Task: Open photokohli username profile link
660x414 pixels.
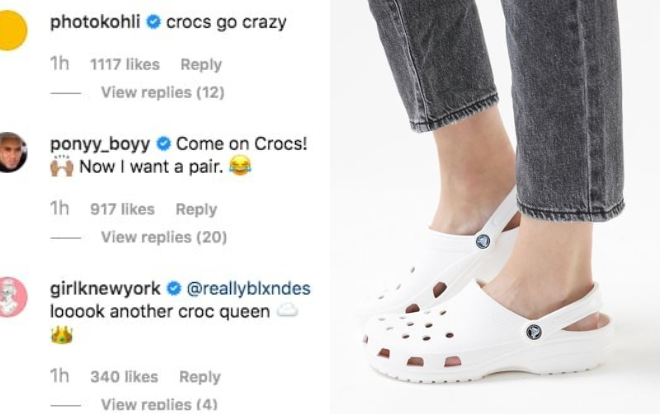Action: tap(95, 22)
